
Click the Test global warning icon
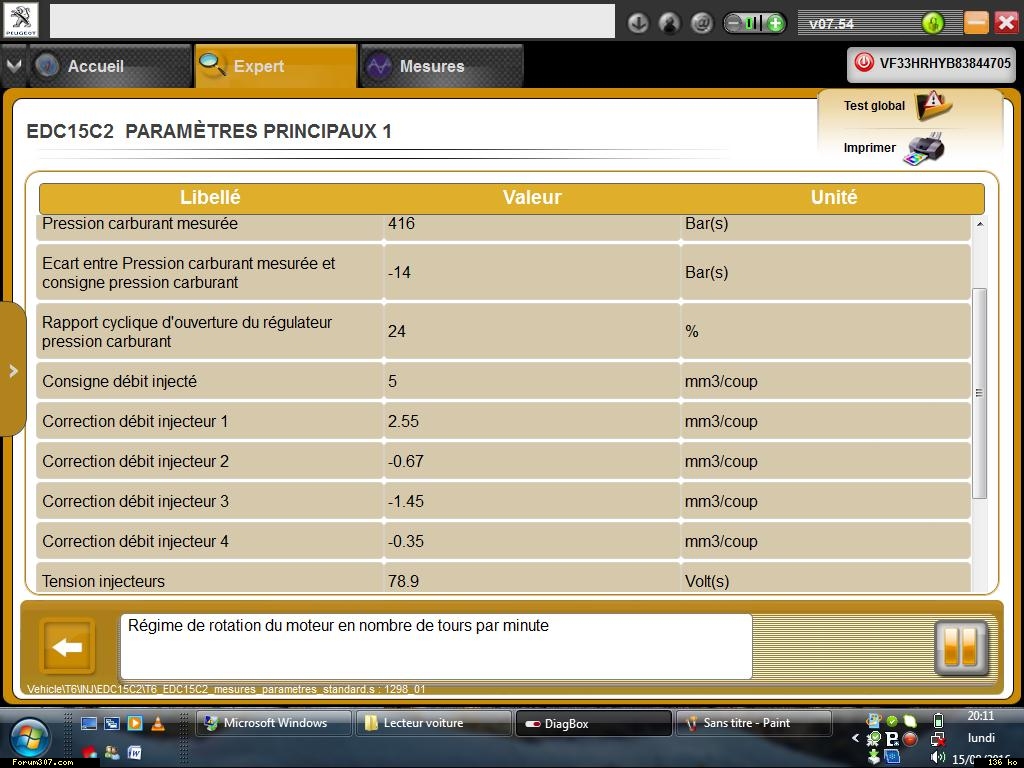click(932, 104)
